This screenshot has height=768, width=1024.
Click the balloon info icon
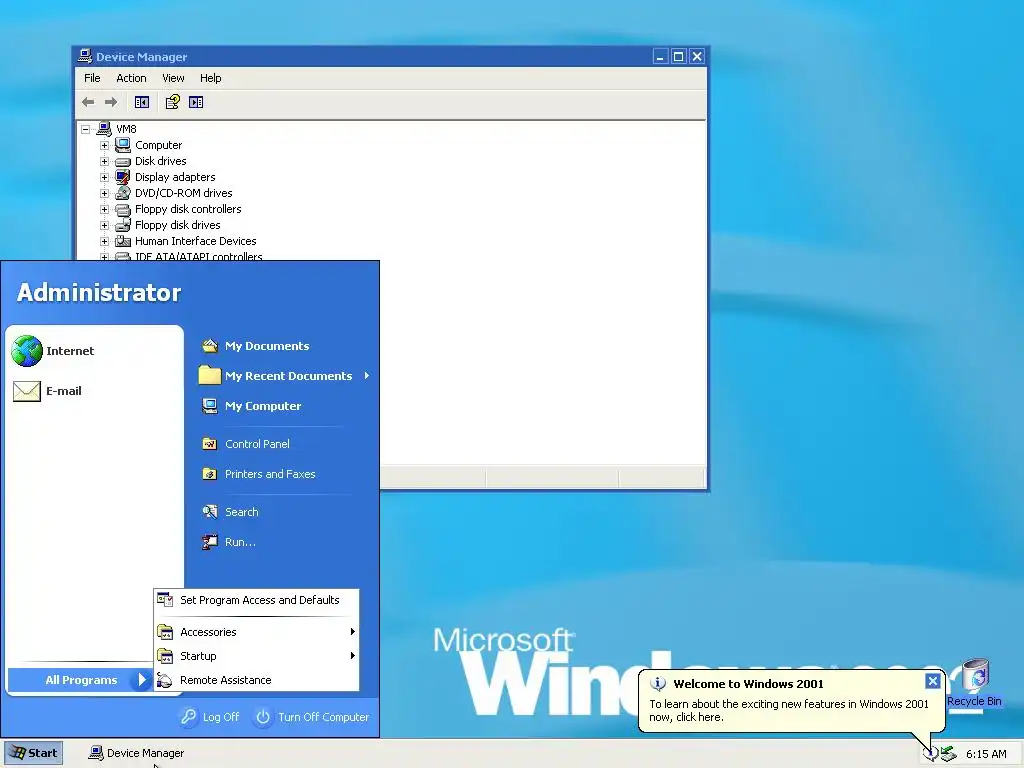pos(658,684)
